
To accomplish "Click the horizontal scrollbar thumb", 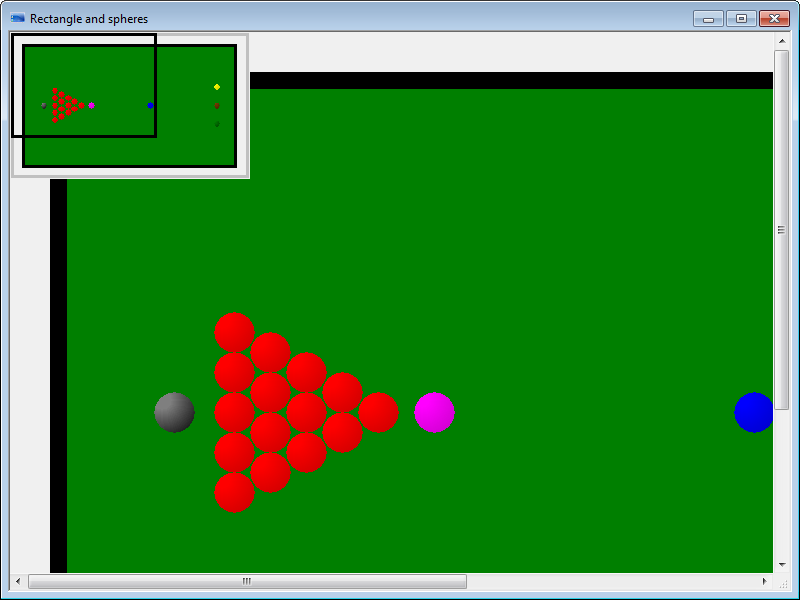I will [247, 581].
